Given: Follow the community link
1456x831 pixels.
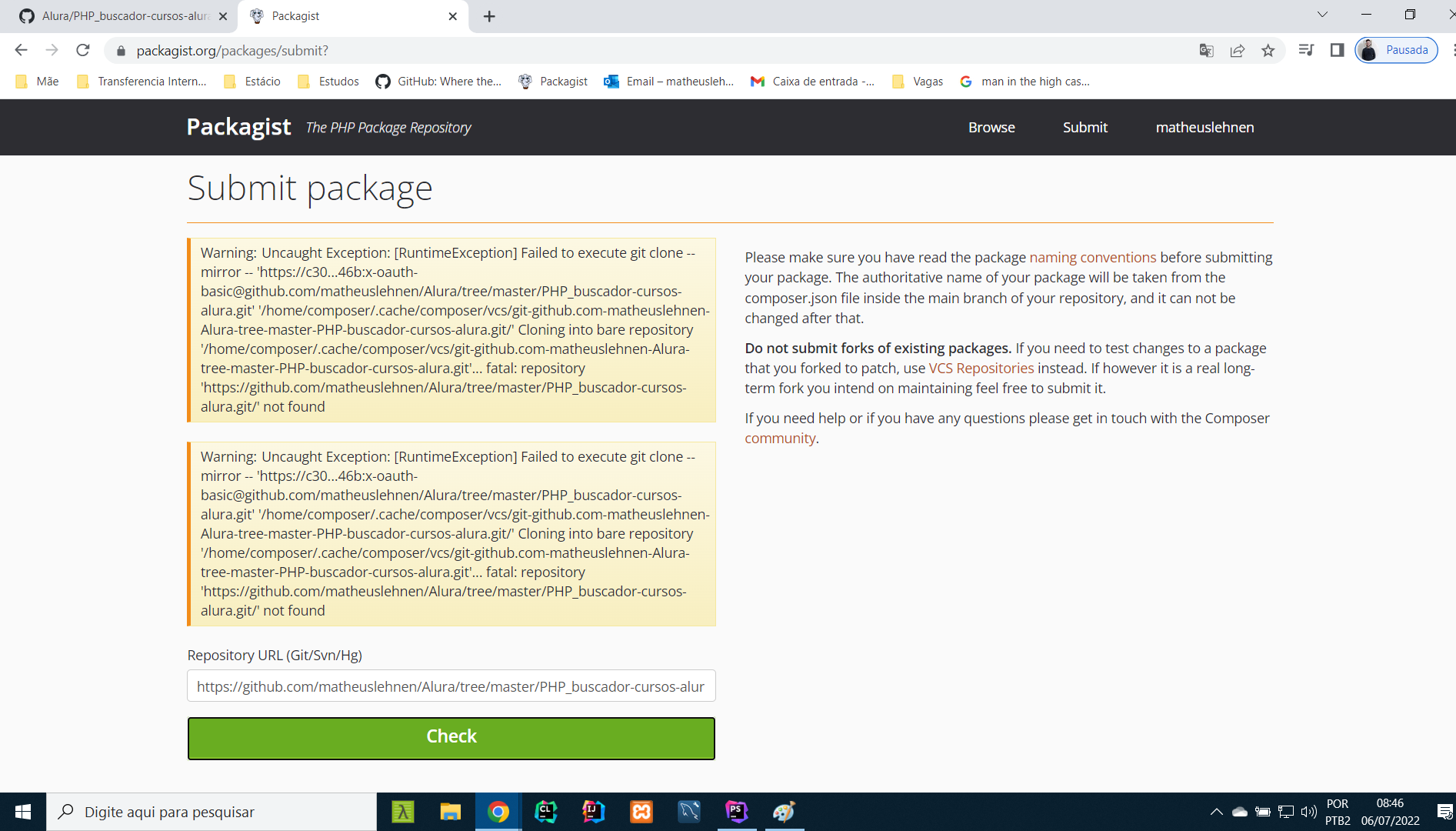Looking at the screenshot, I should click(780, 438).
